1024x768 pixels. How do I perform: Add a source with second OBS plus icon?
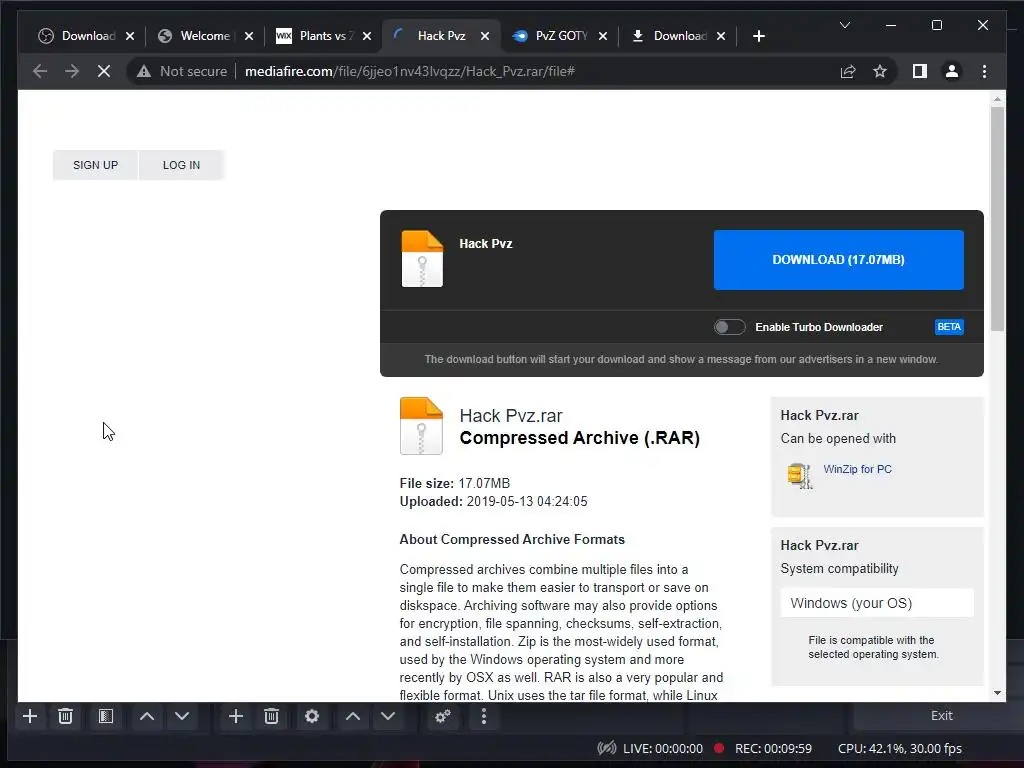click(236, 716)
